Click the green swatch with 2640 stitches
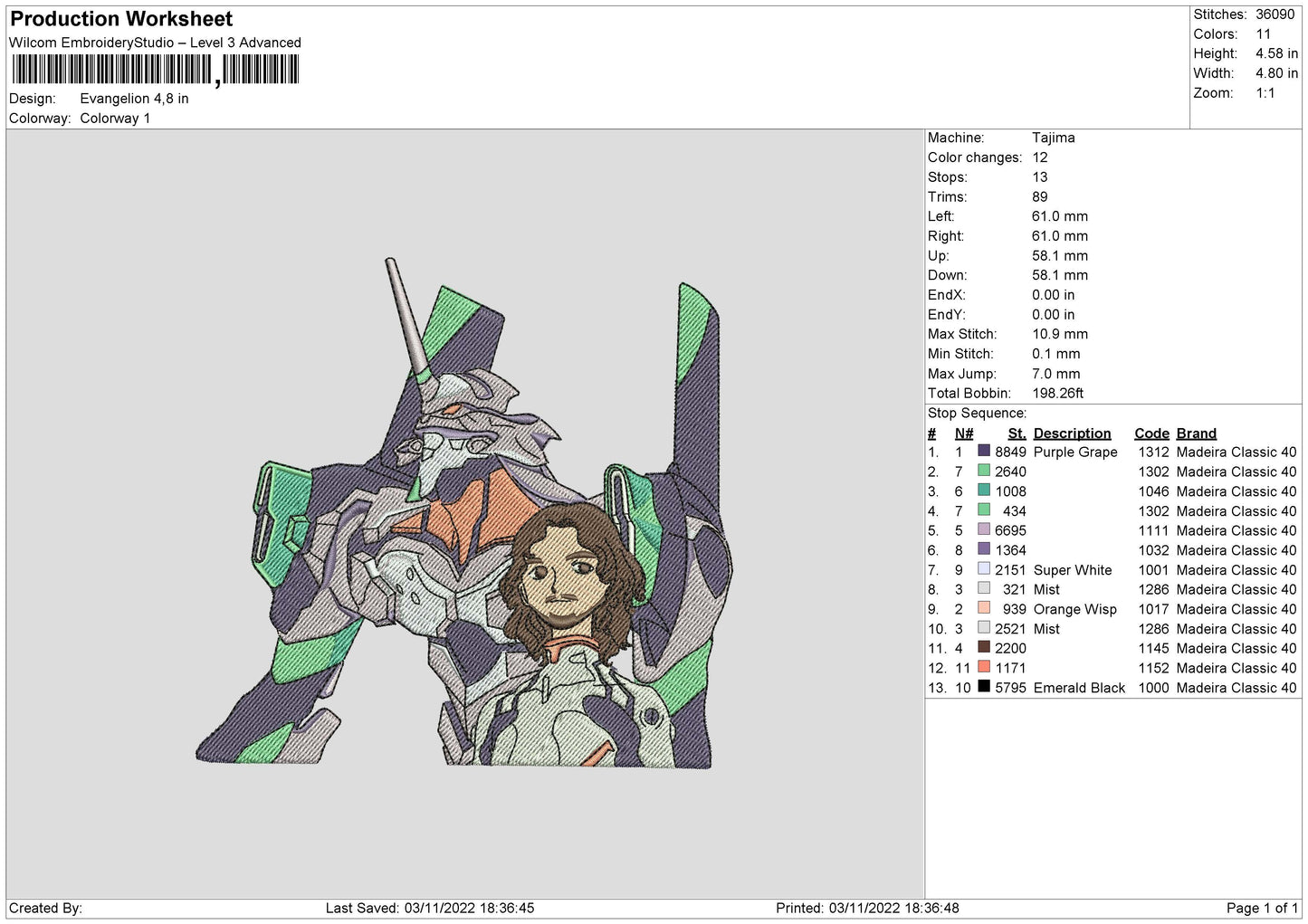This screenshot has height=924, width=1308. [x=984, y=471]
